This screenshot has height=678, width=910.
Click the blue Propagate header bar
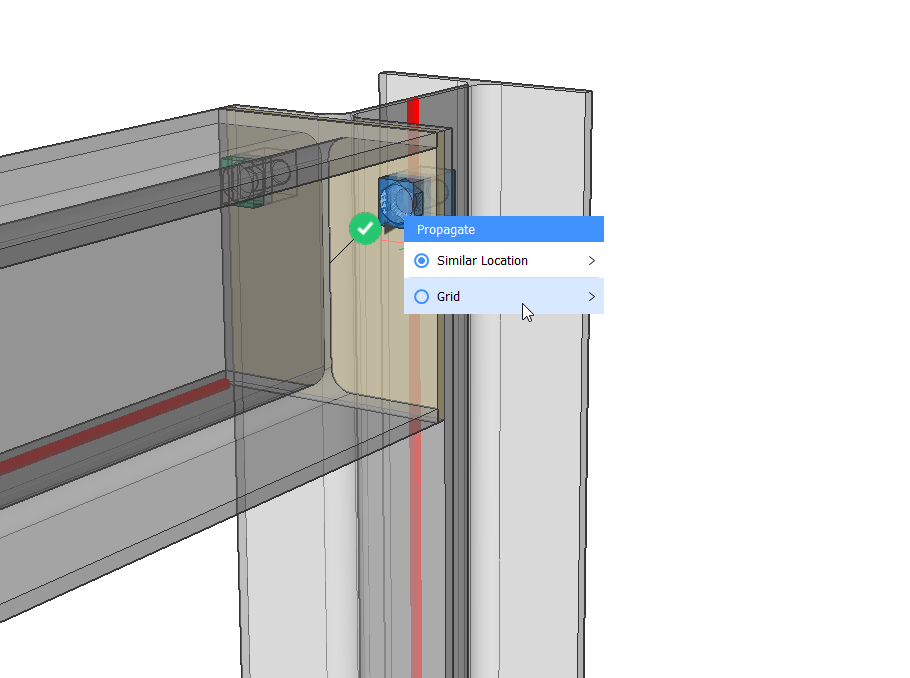tap(503, 230)
